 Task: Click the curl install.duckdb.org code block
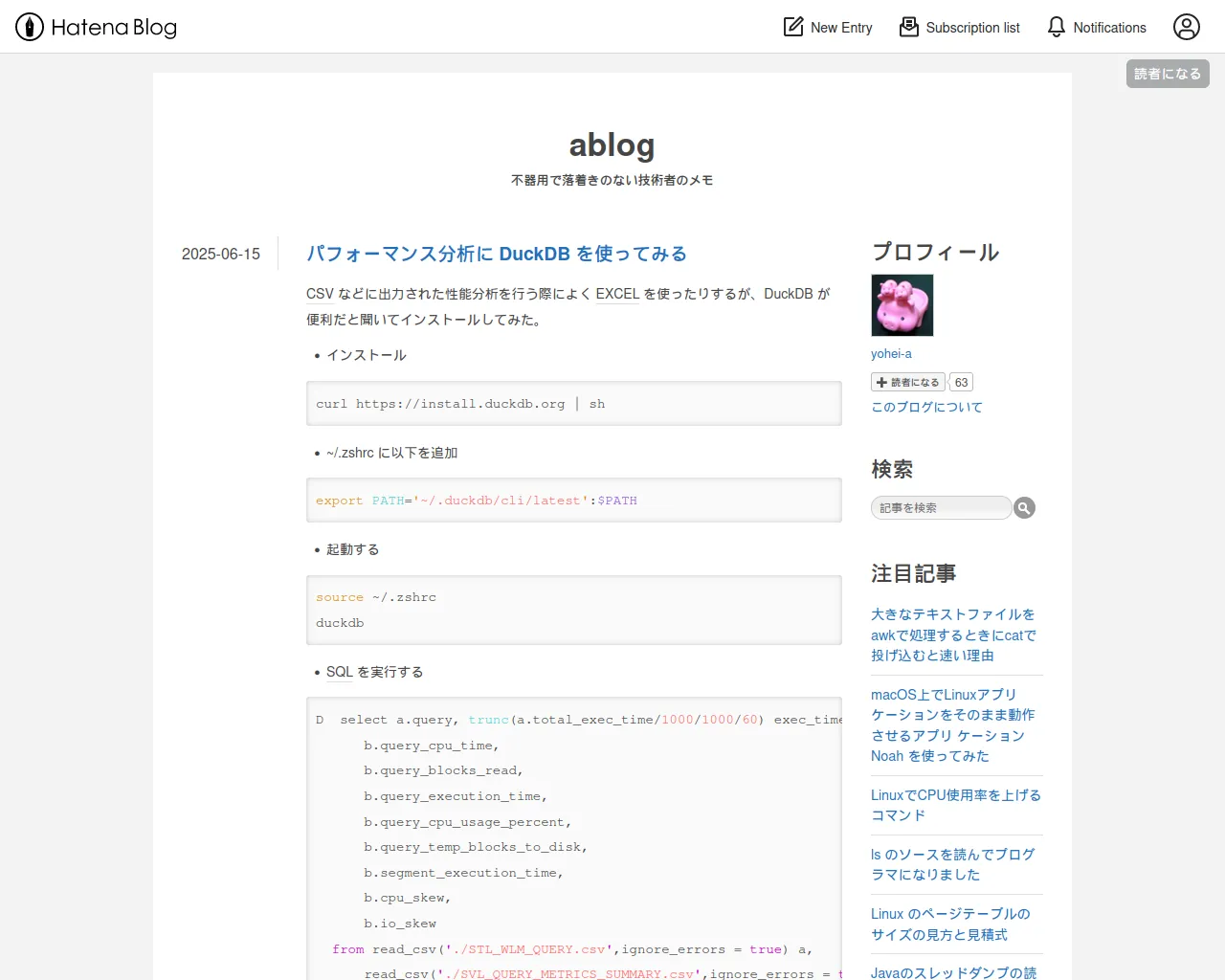click(x=574, y=404)
